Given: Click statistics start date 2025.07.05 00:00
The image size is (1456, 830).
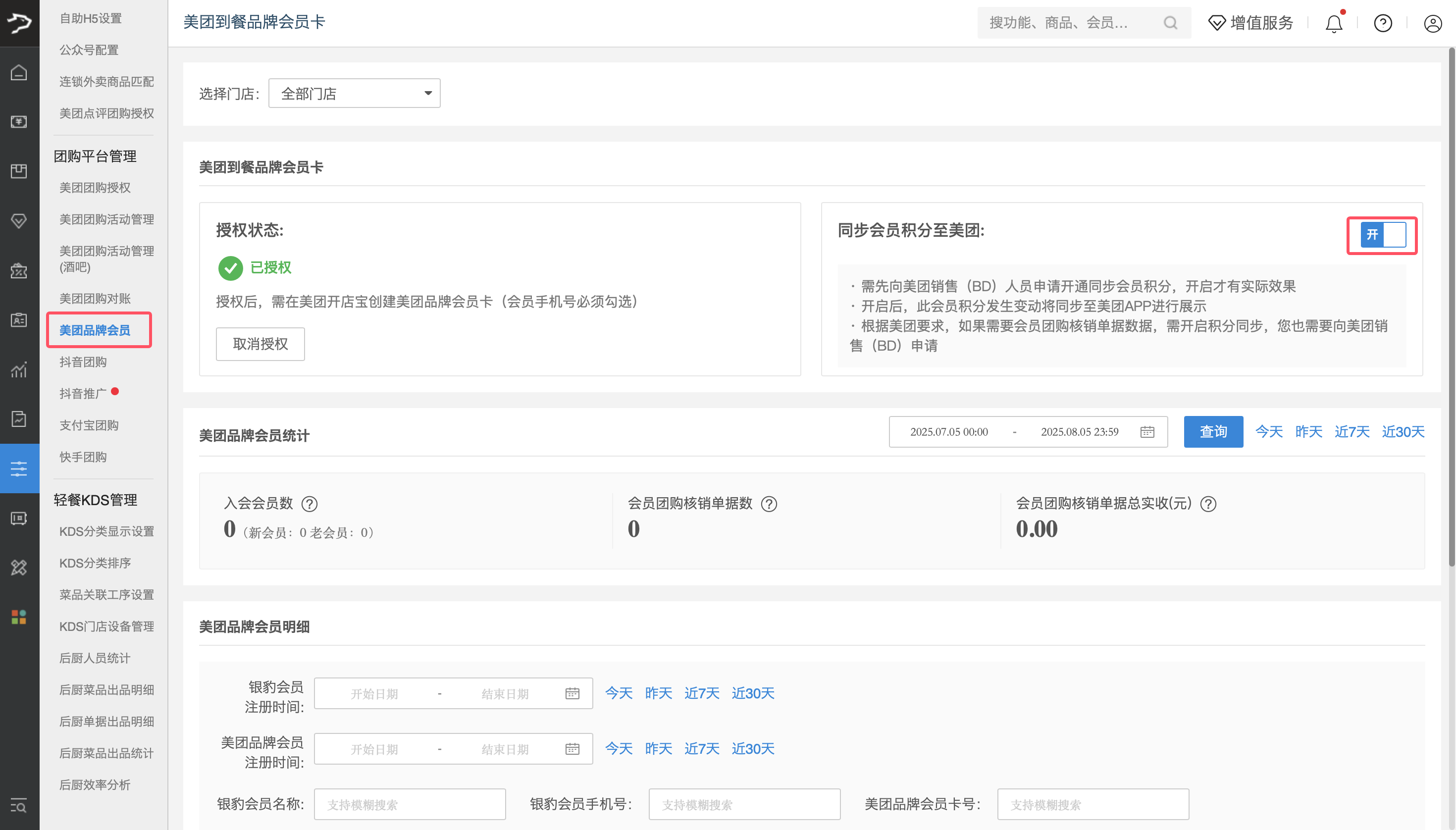Looking at the screenshot, I should coord(948,432).
